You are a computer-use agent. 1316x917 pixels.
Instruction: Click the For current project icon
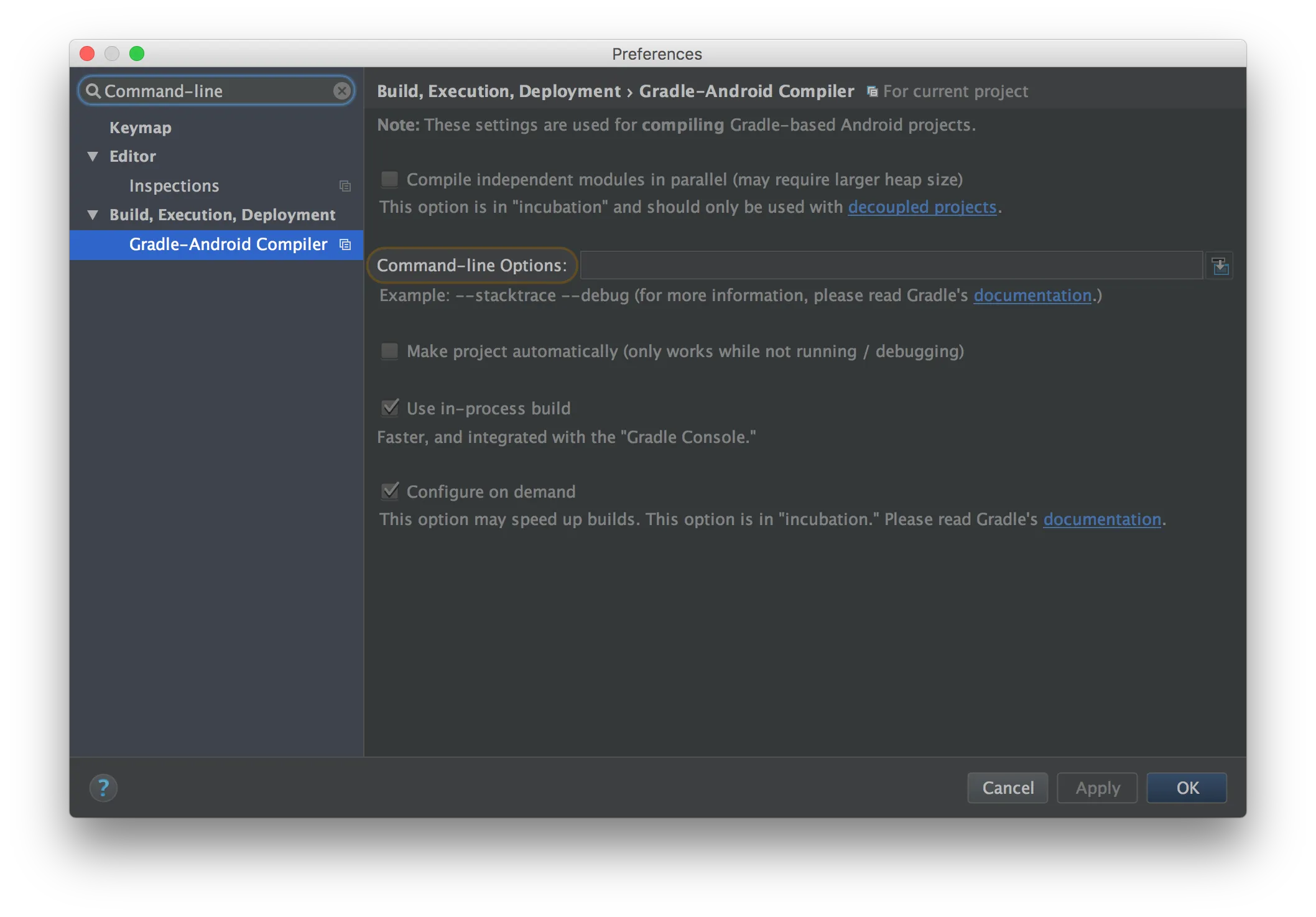873,91
